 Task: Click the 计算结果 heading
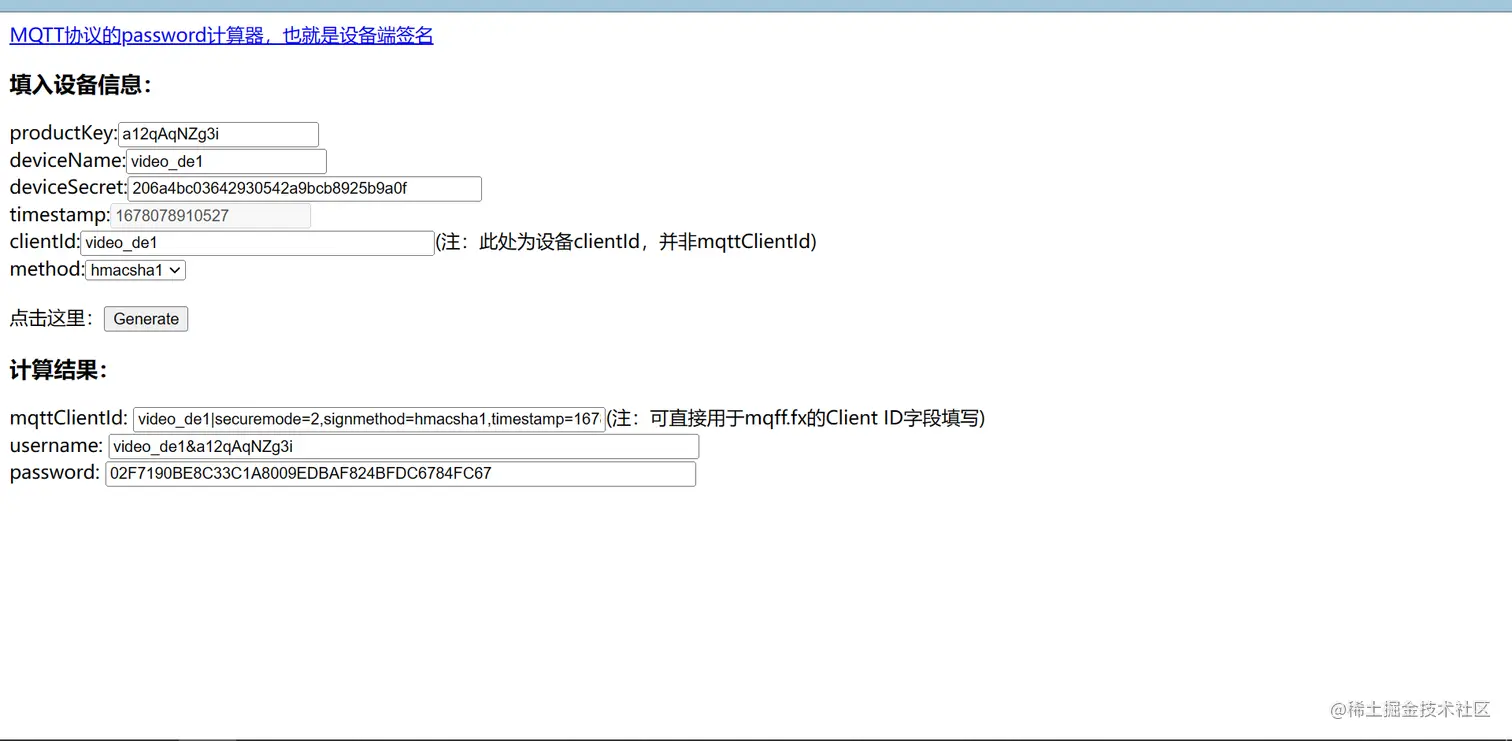point(58,370)
